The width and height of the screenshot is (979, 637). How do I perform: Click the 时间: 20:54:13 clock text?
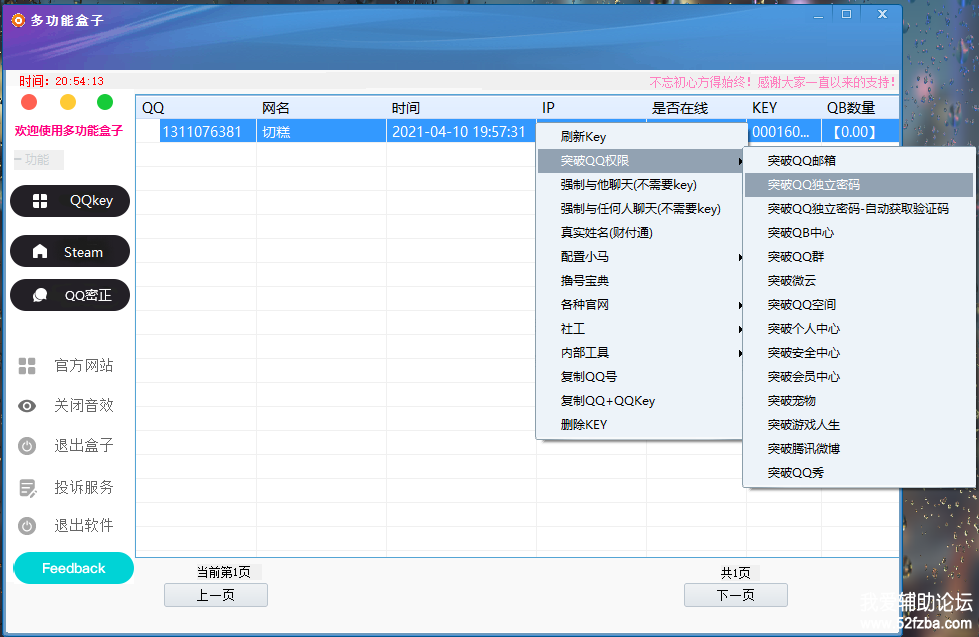[x=61, y=81]
